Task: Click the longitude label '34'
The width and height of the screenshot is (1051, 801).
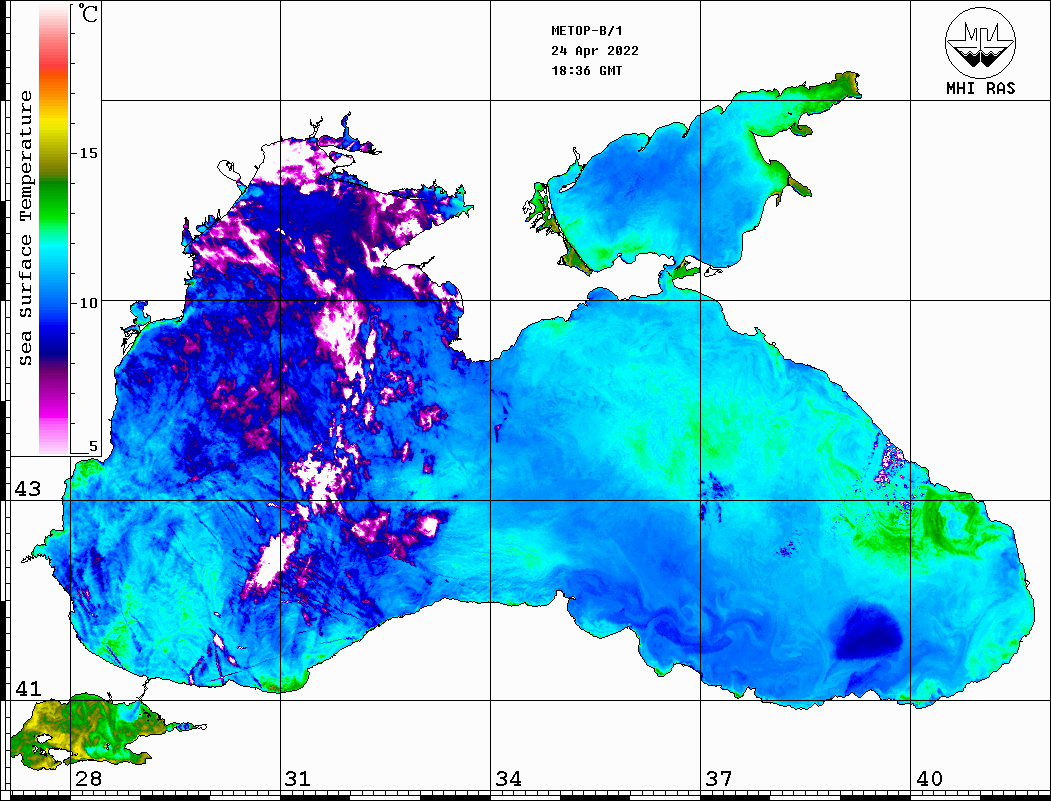Action: [508, 779]
